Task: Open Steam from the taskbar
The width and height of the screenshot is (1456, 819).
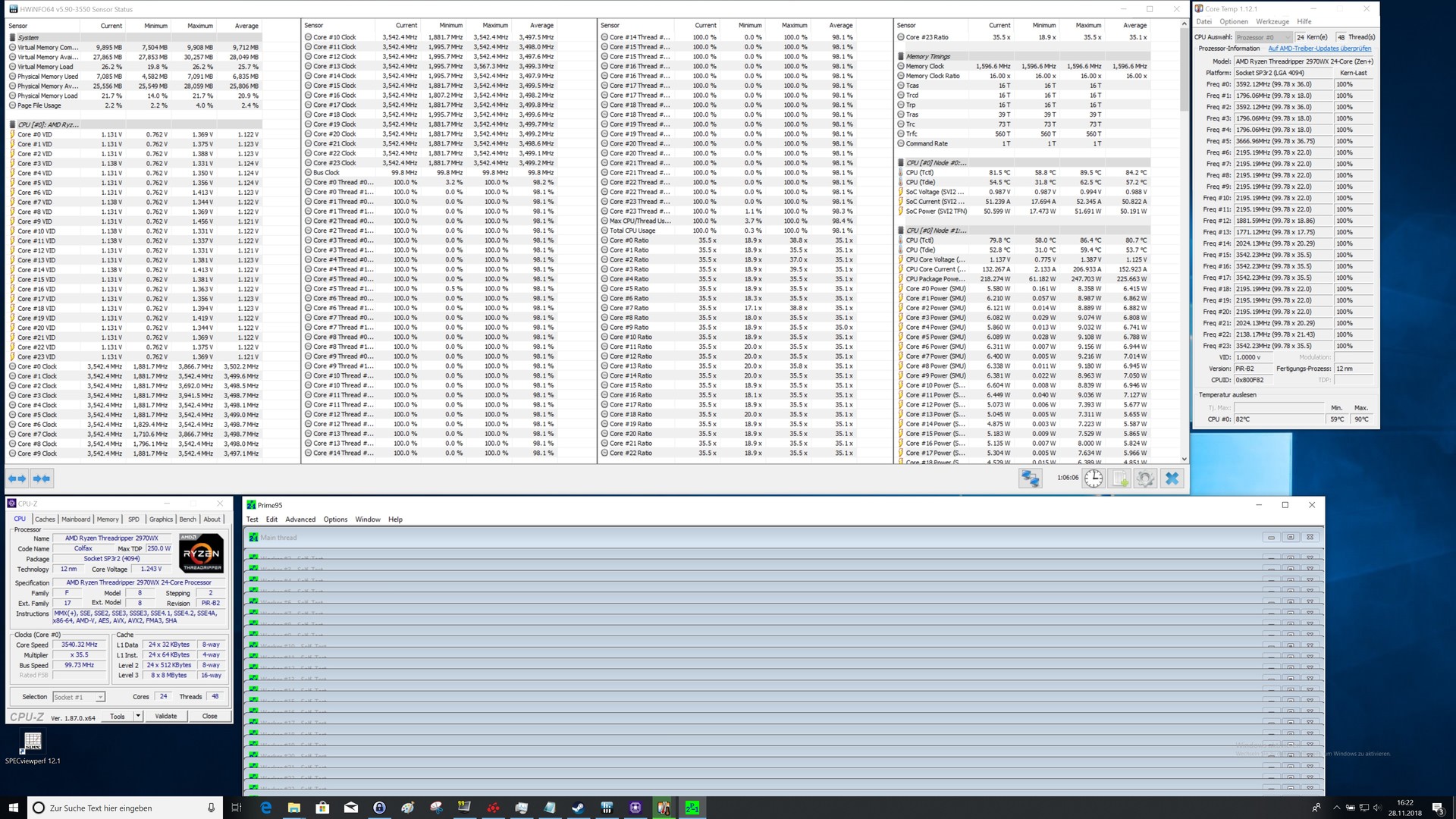Action: (579, 808)
